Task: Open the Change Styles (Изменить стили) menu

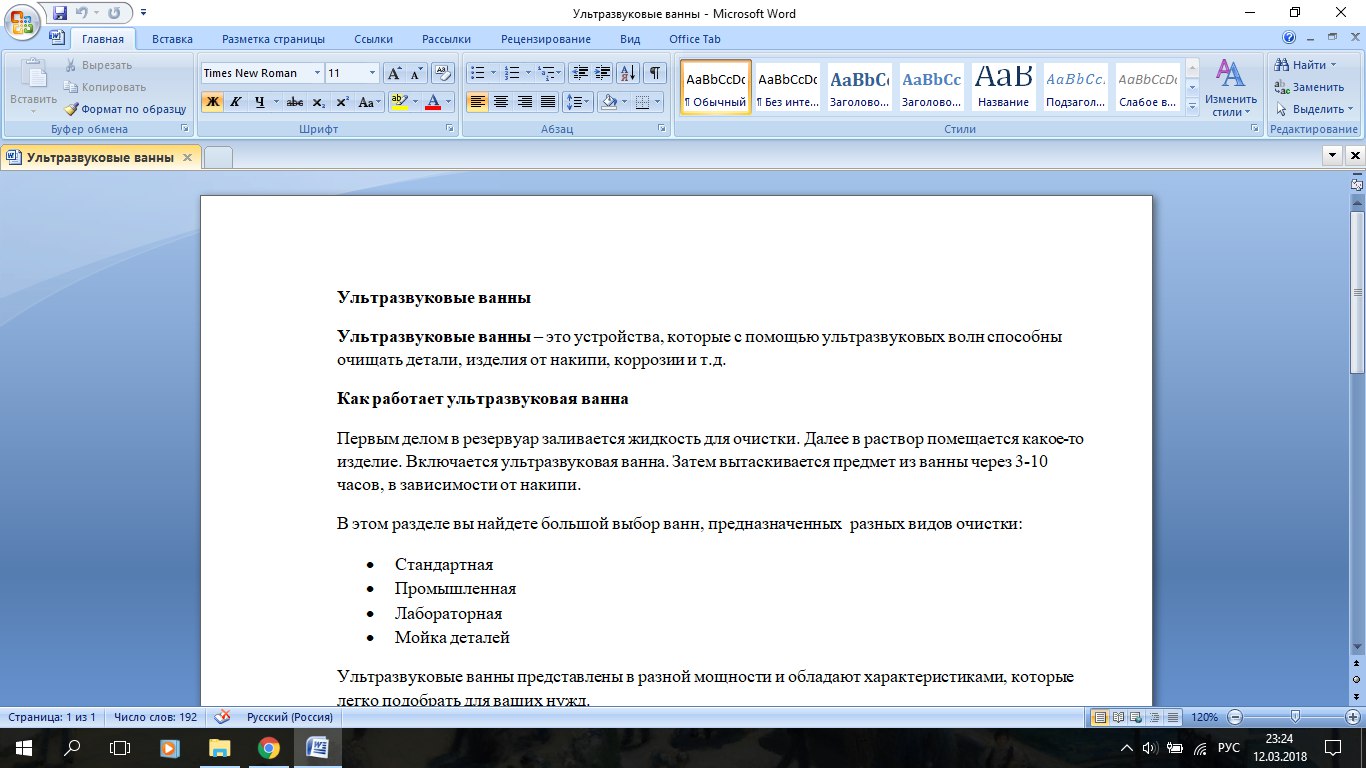Action: 1230,88
